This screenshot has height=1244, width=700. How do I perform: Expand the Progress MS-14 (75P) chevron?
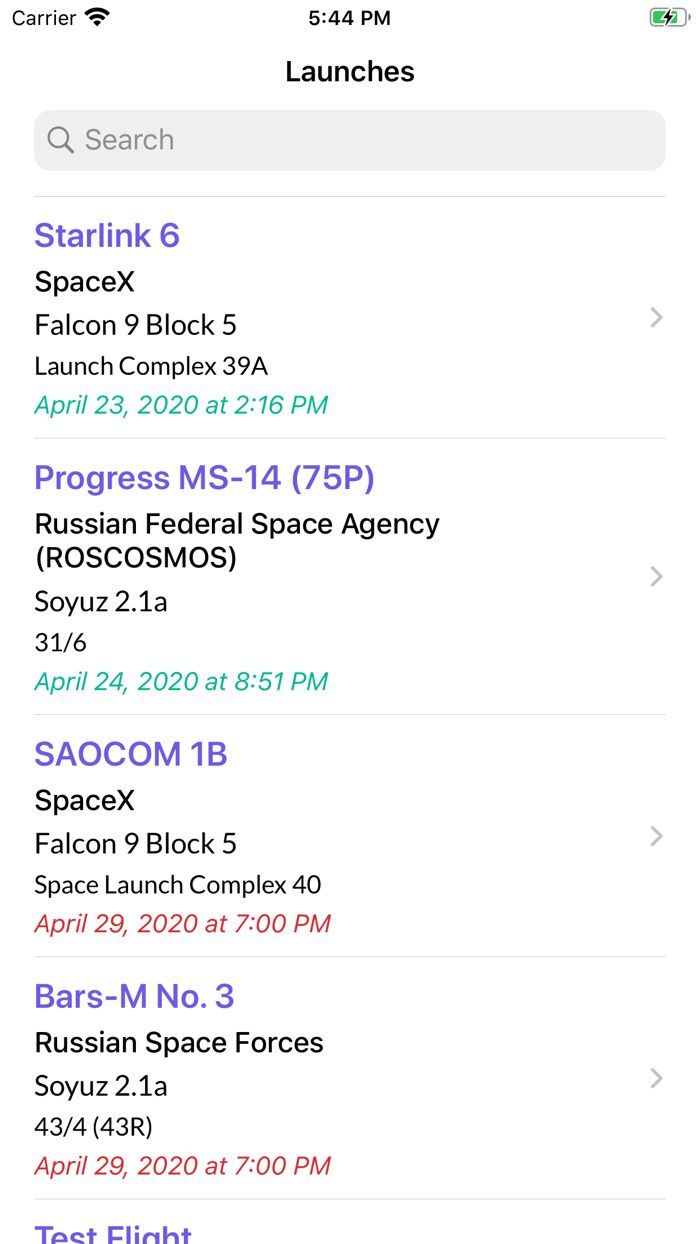[x=656, y=577]
